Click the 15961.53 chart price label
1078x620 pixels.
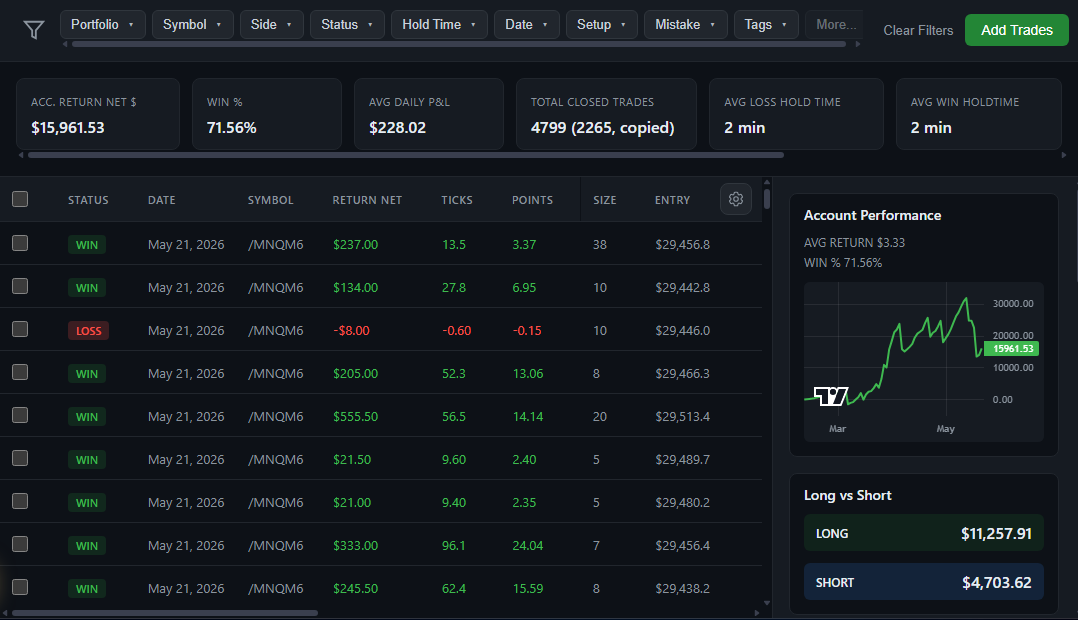click(1011, 348)
